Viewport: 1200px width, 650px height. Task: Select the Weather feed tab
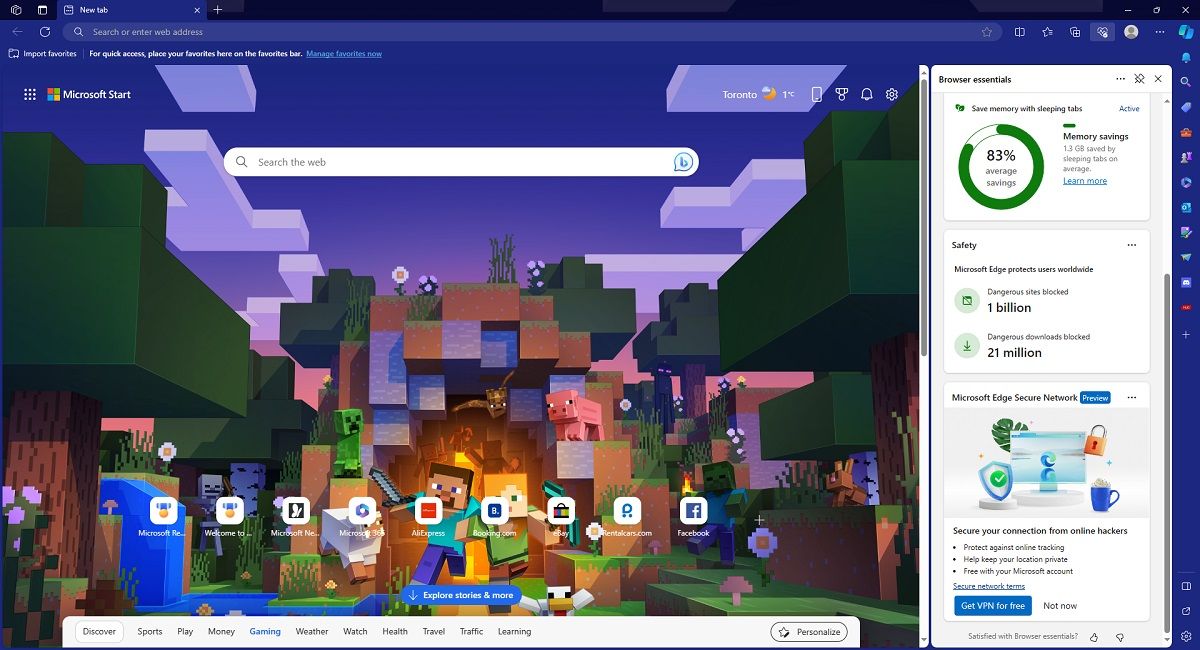point(311,632)
